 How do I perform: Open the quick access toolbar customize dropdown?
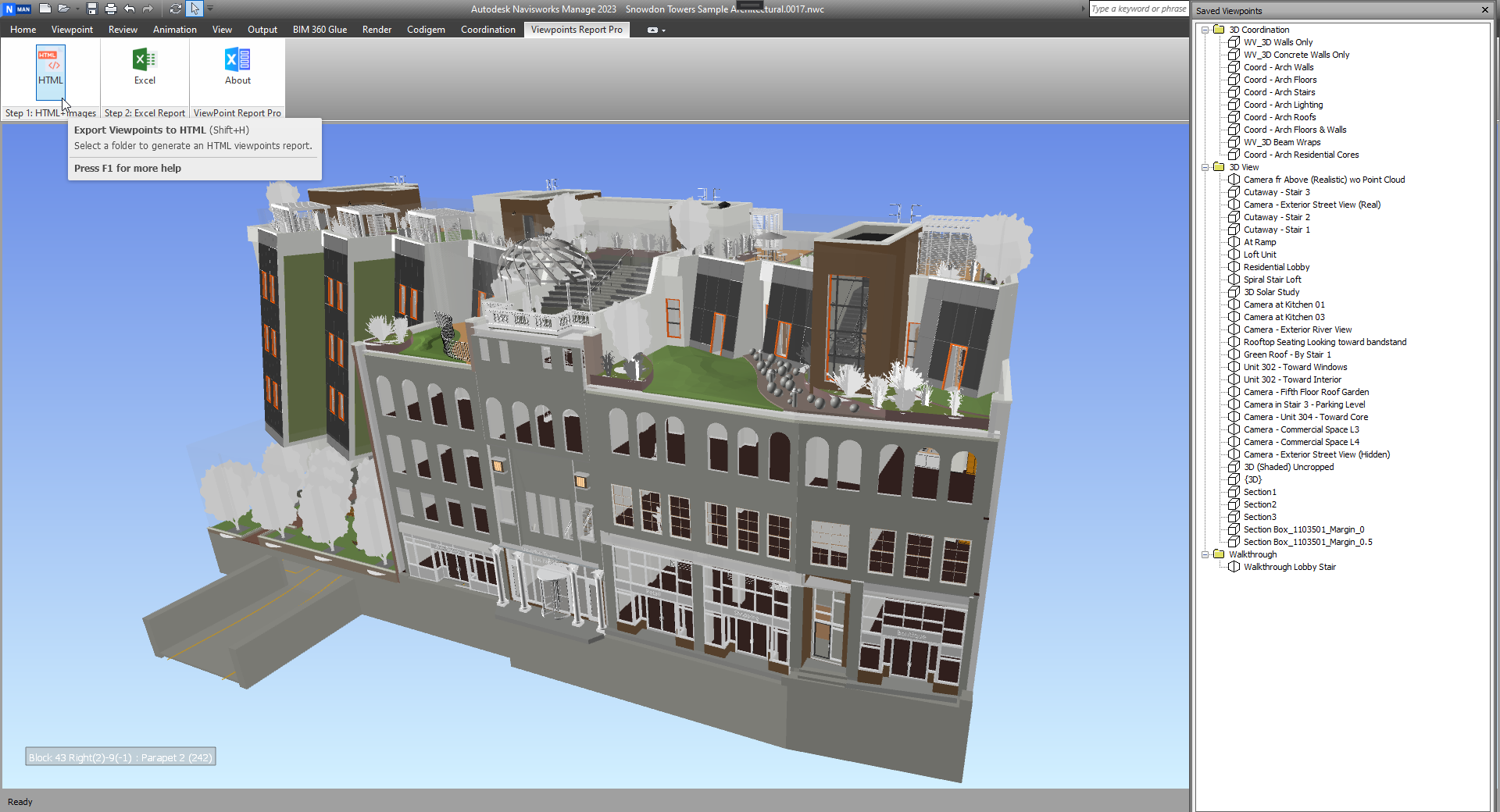click(x=210, y=9)
